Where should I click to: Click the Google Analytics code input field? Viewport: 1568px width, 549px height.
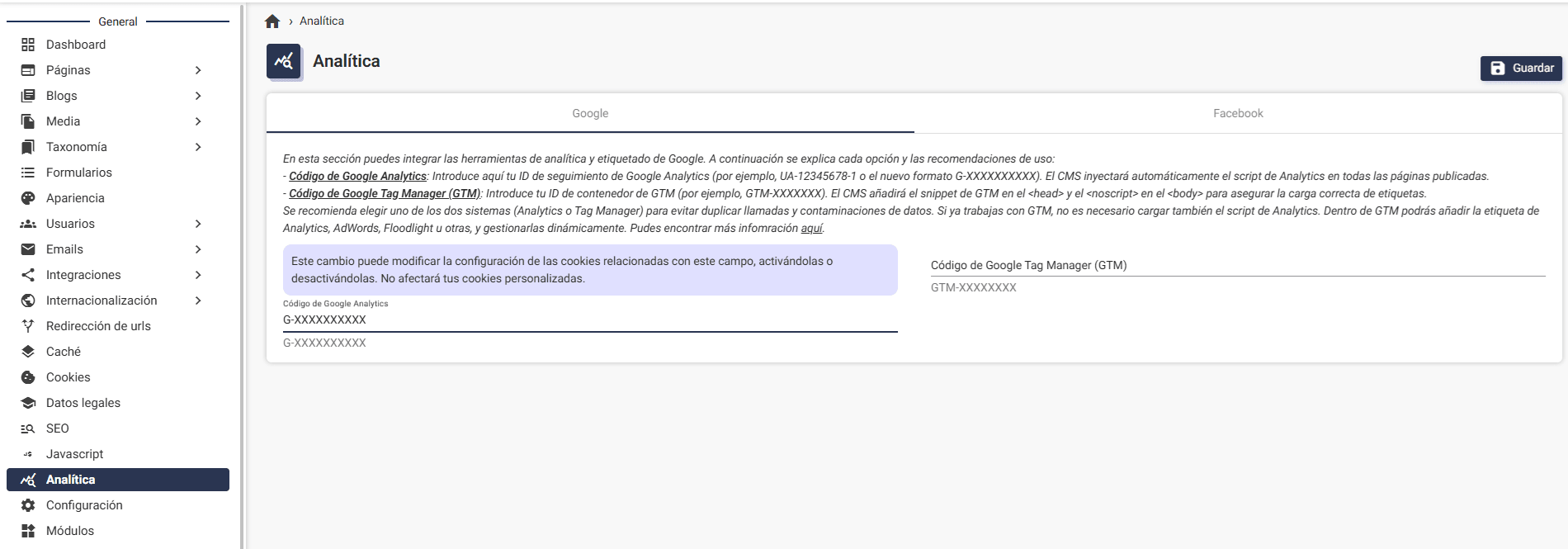point(589,320)
